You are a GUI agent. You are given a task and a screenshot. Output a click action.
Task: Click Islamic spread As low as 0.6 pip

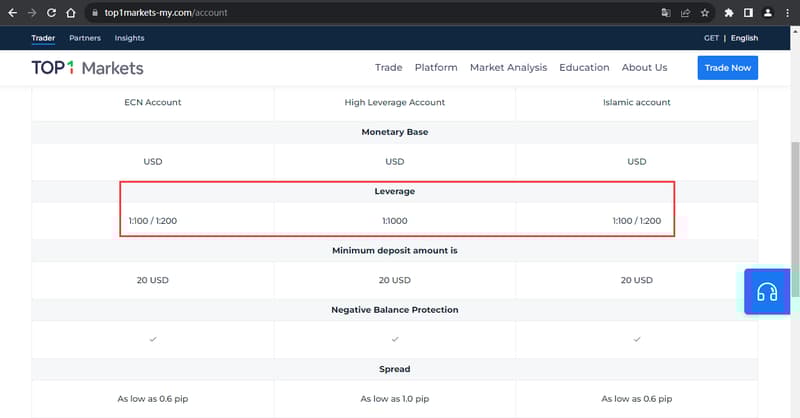(x=636, y=399)
